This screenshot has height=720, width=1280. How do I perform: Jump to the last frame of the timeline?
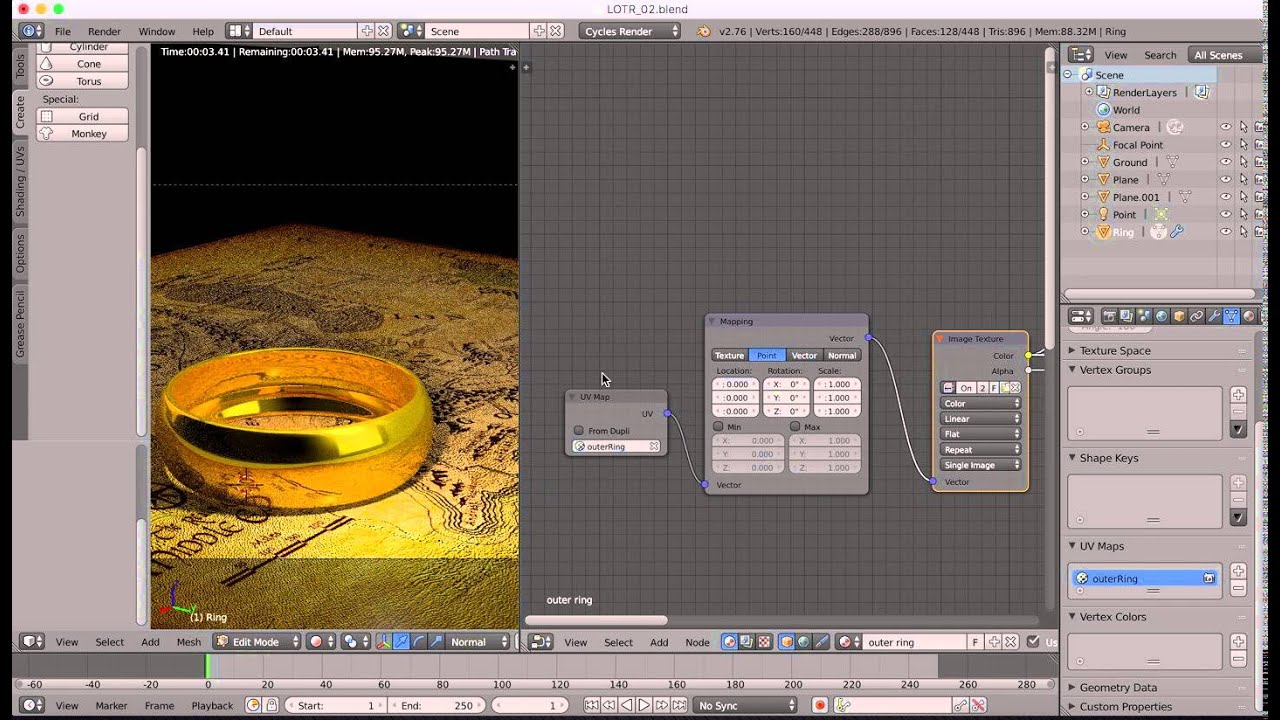click(x=679, y=705)
